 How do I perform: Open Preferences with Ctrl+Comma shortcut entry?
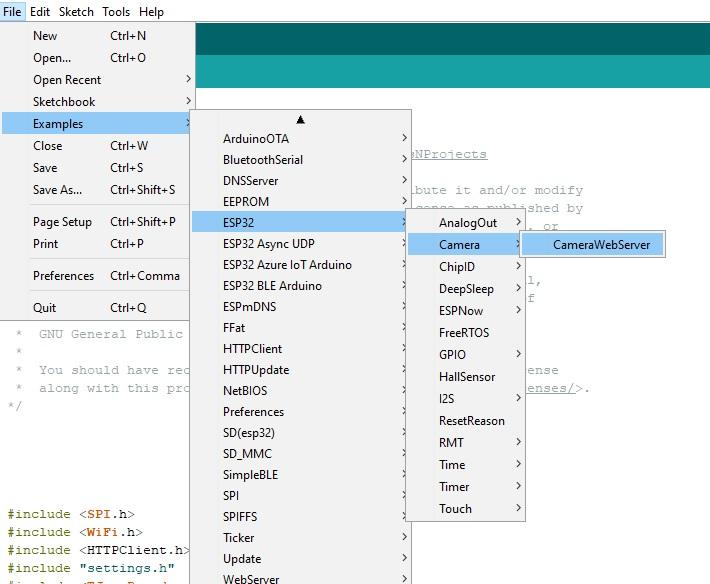pyautogui.click(x=97, y=276)
